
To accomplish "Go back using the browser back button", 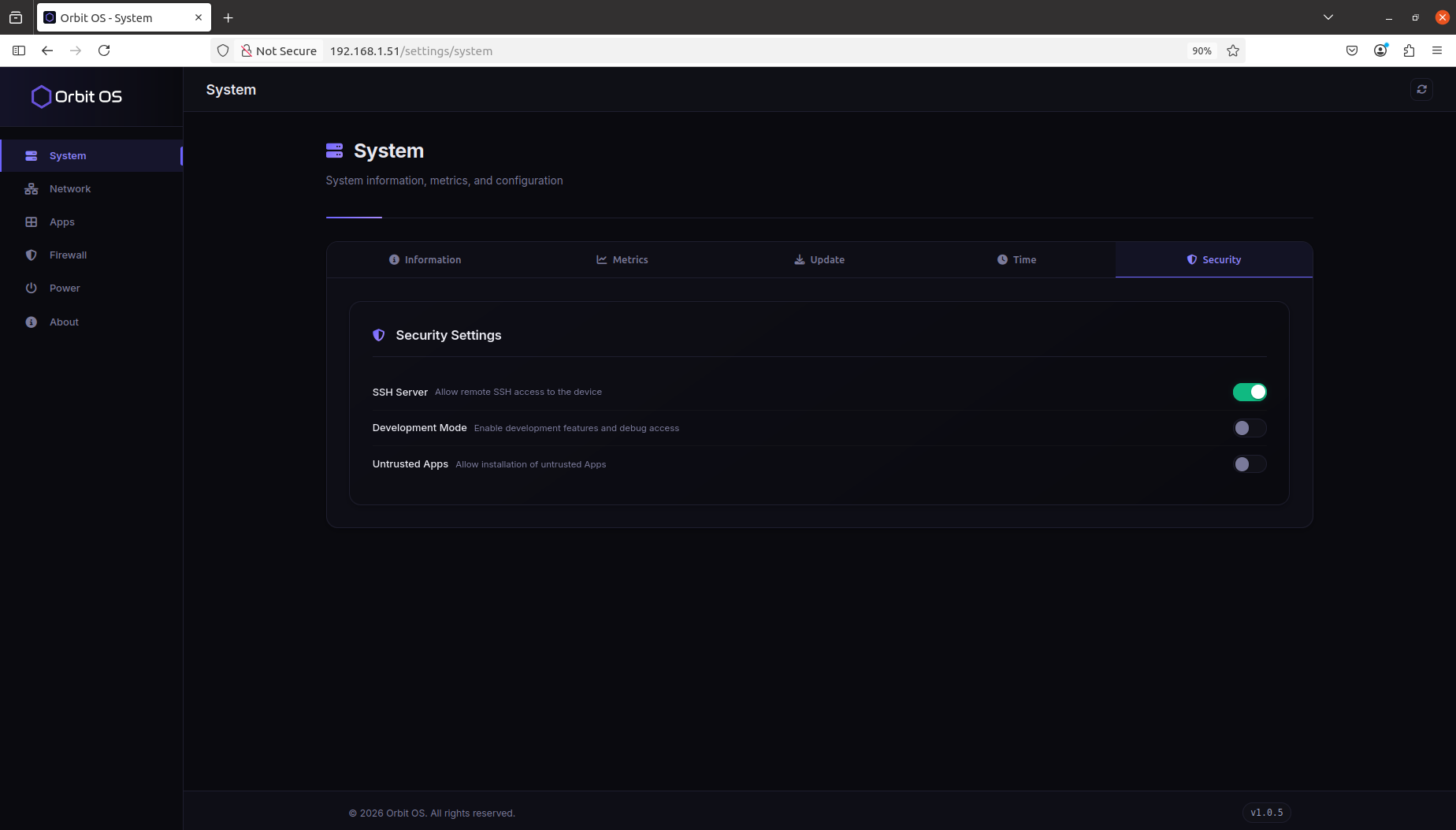I will (x=47, y=50).
